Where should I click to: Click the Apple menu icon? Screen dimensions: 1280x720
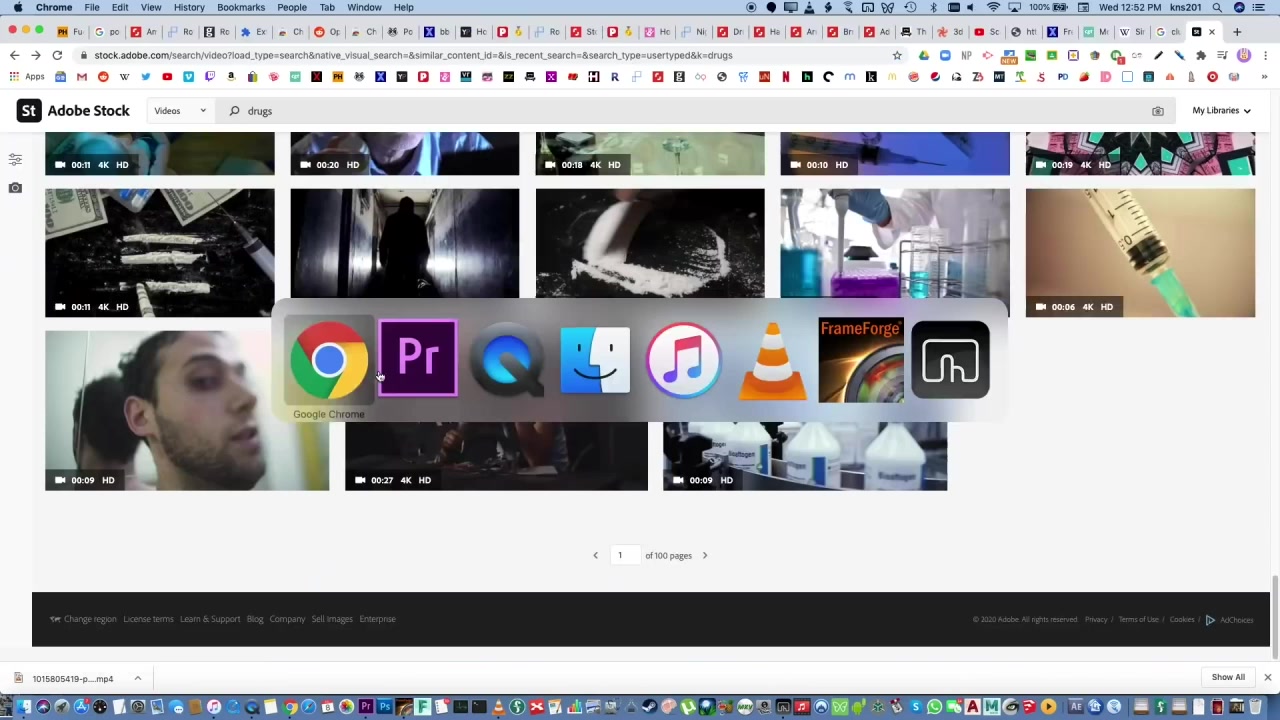(x=18, y=8)
